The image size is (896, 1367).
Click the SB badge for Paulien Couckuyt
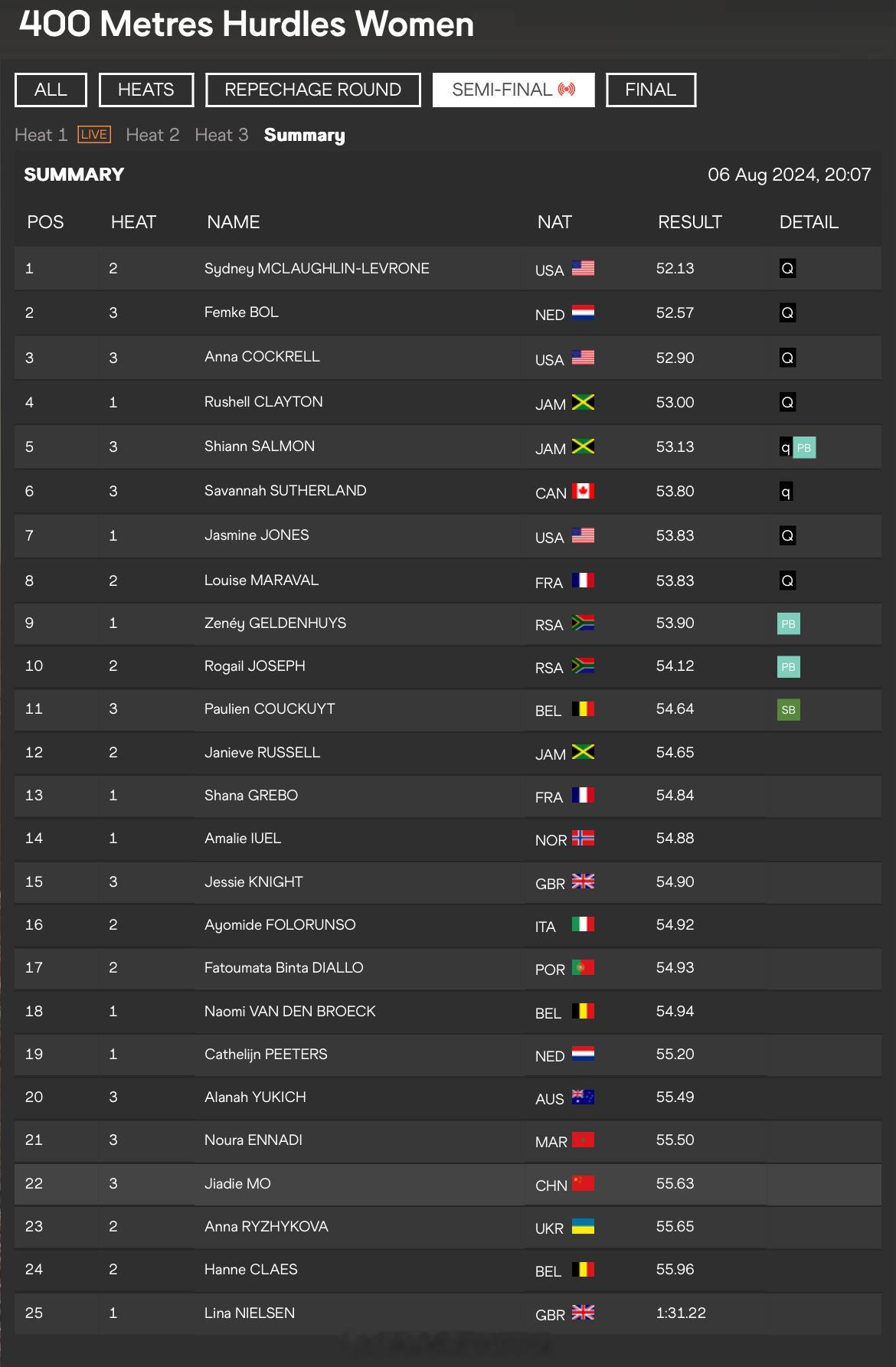pyautogui.click(x=788, y=709)
